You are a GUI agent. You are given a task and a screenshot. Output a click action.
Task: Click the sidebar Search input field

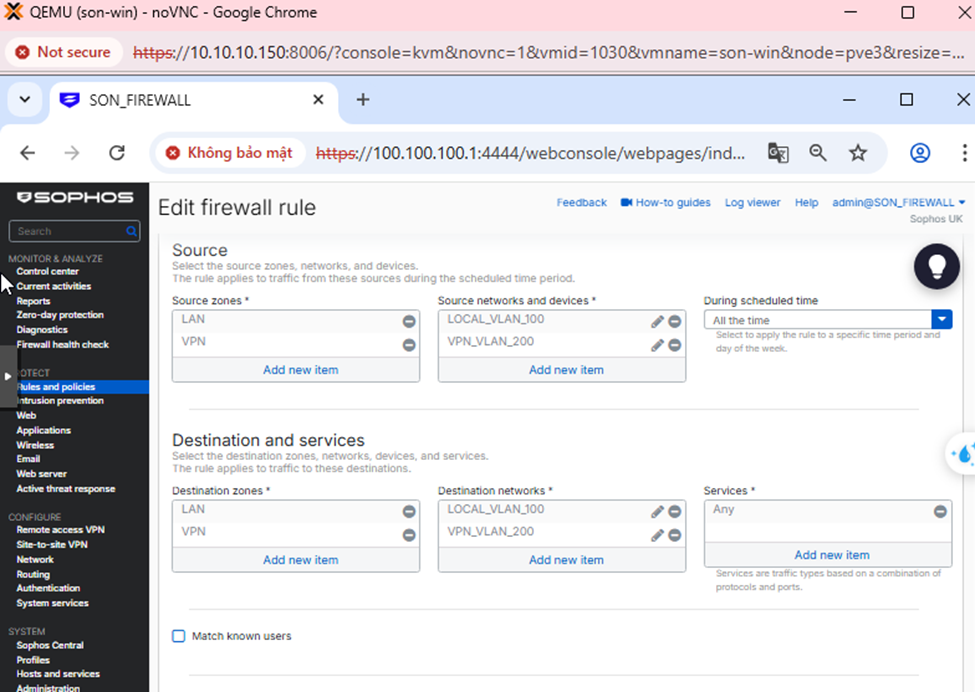[66, 231]
